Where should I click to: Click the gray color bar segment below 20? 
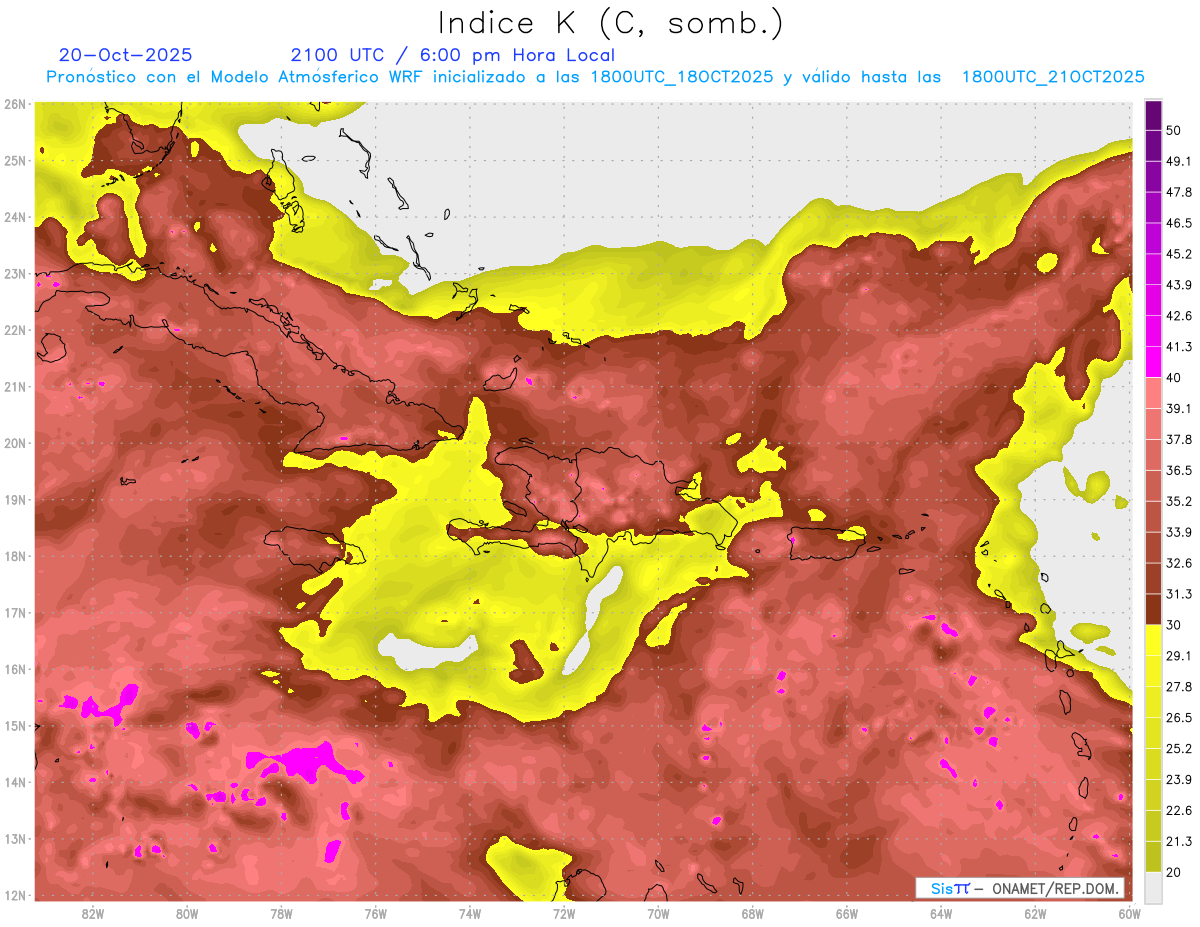pos(1153,888)
